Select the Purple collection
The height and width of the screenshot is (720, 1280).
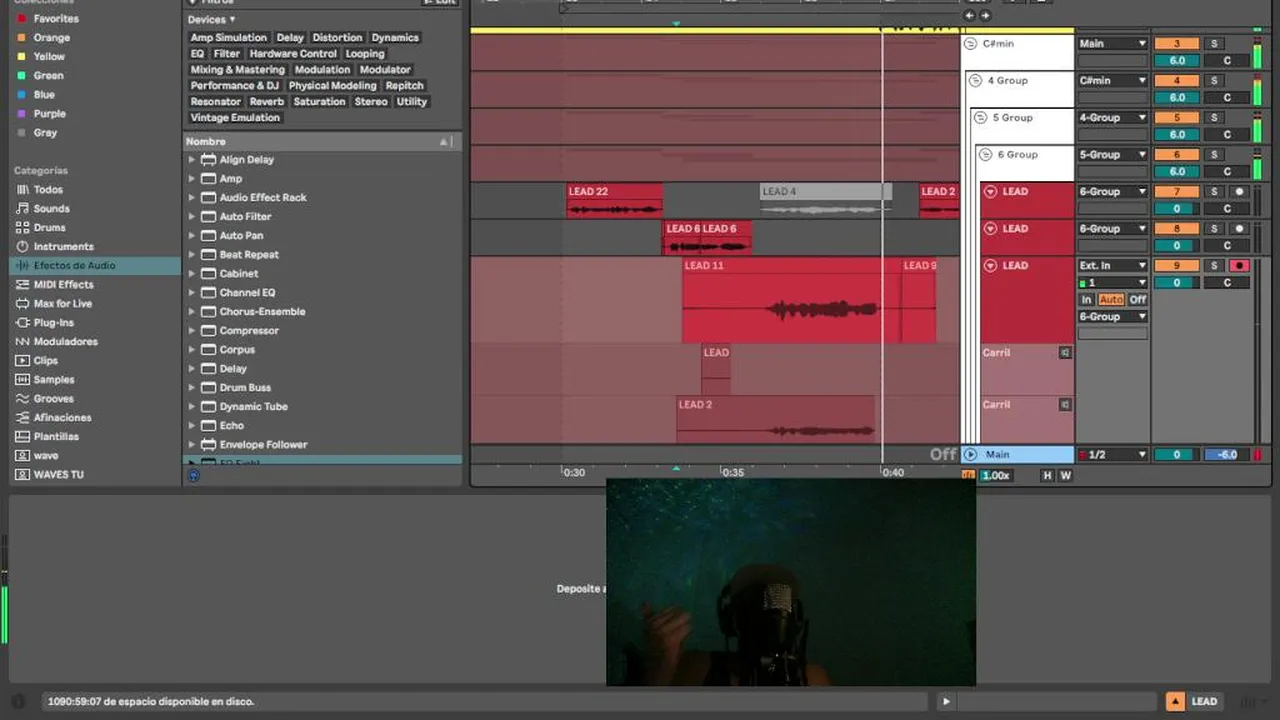50,113
